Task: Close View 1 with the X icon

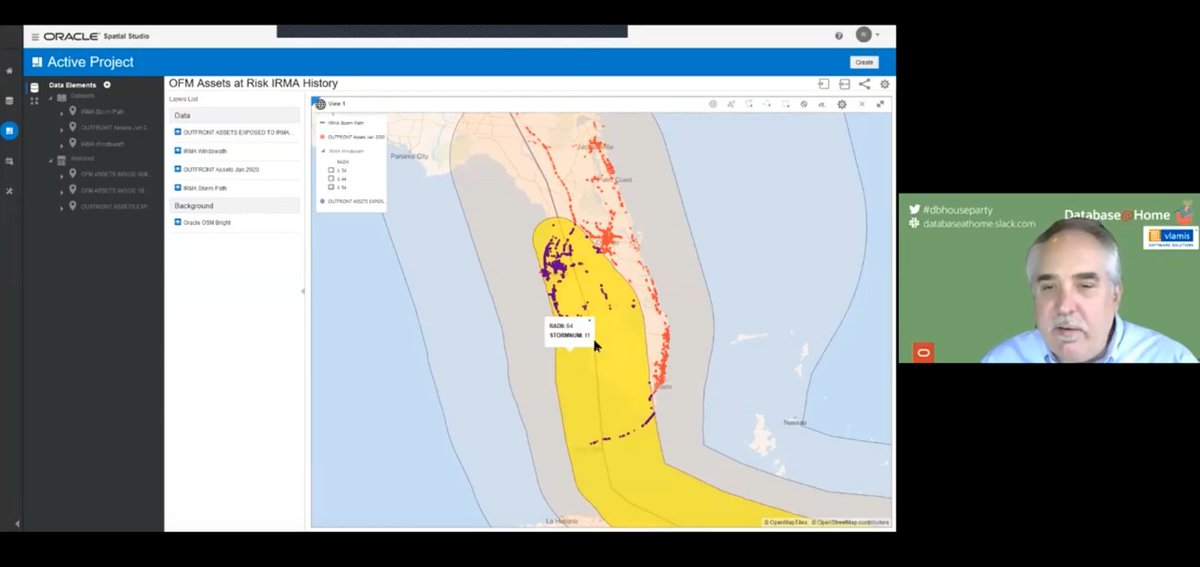Action: [x=862, y=104]
